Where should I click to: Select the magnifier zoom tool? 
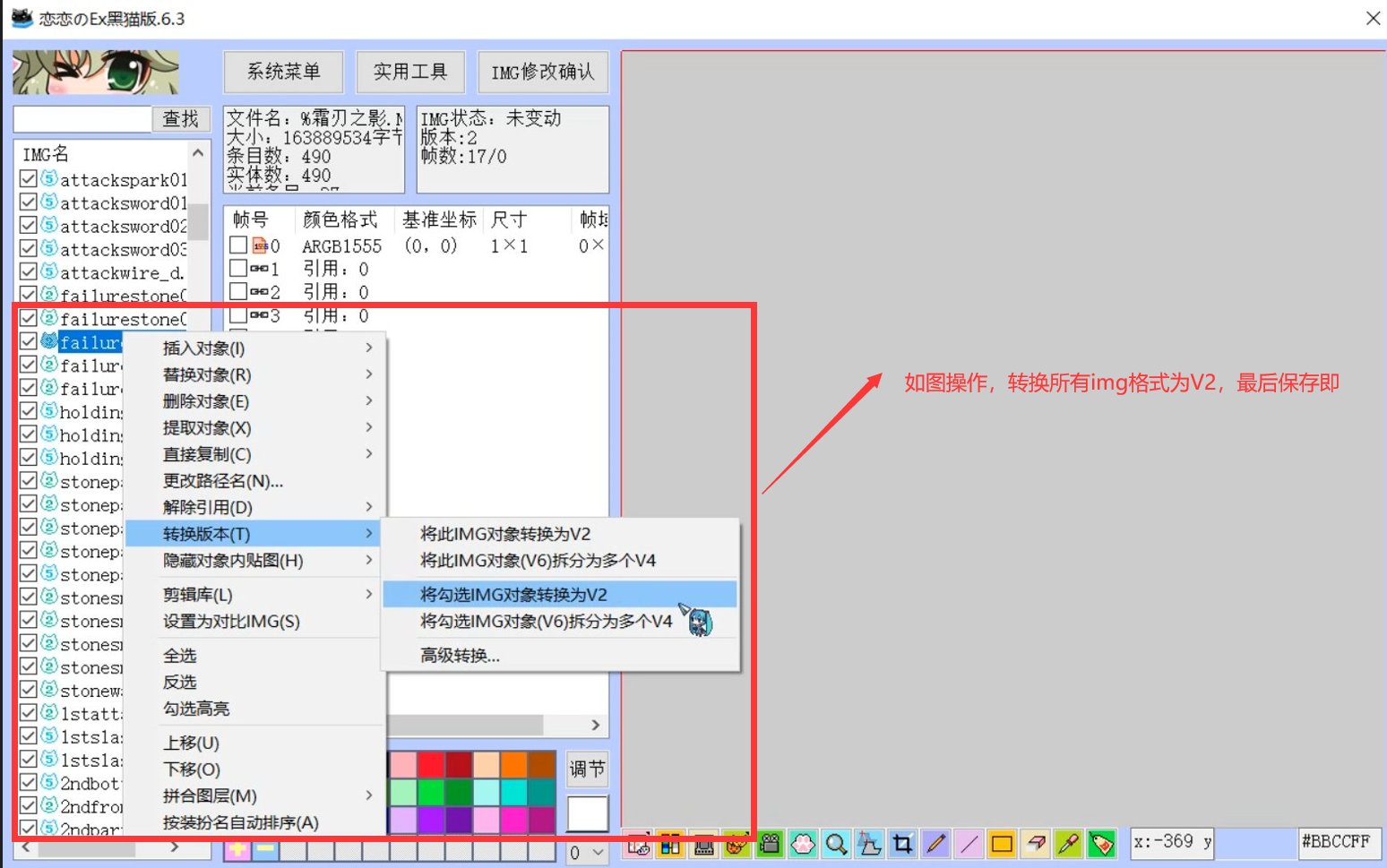(x=836, y=843)
